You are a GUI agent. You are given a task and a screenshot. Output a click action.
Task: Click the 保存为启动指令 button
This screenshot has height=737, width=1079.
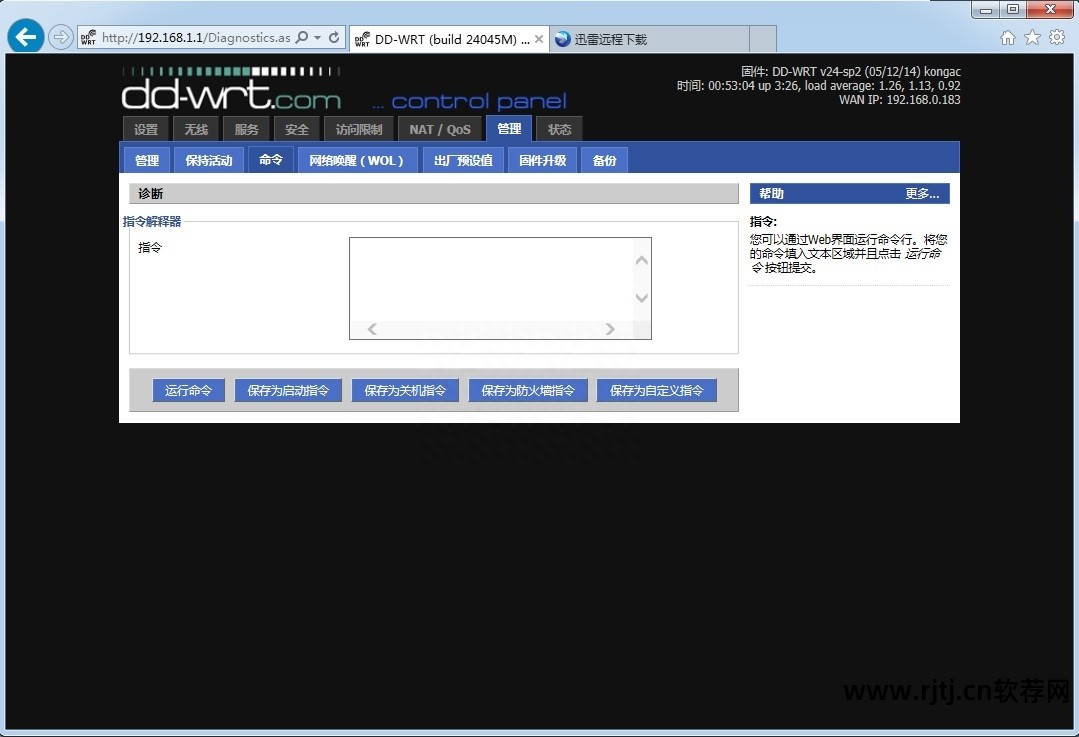(x=288, y=390)
